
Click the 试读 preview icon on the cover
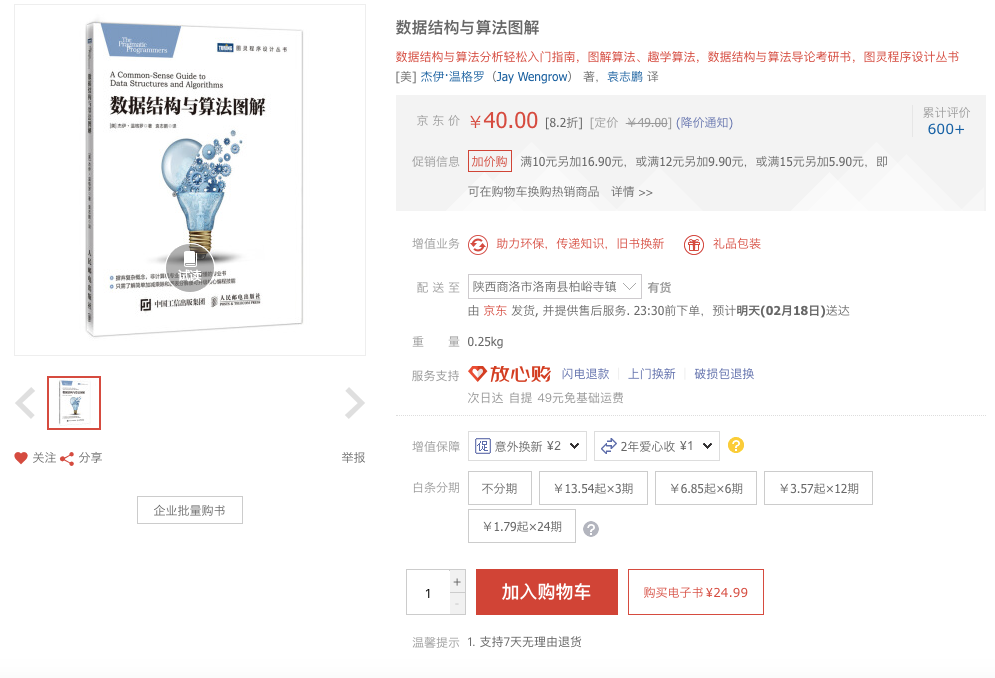pos(190,267)
